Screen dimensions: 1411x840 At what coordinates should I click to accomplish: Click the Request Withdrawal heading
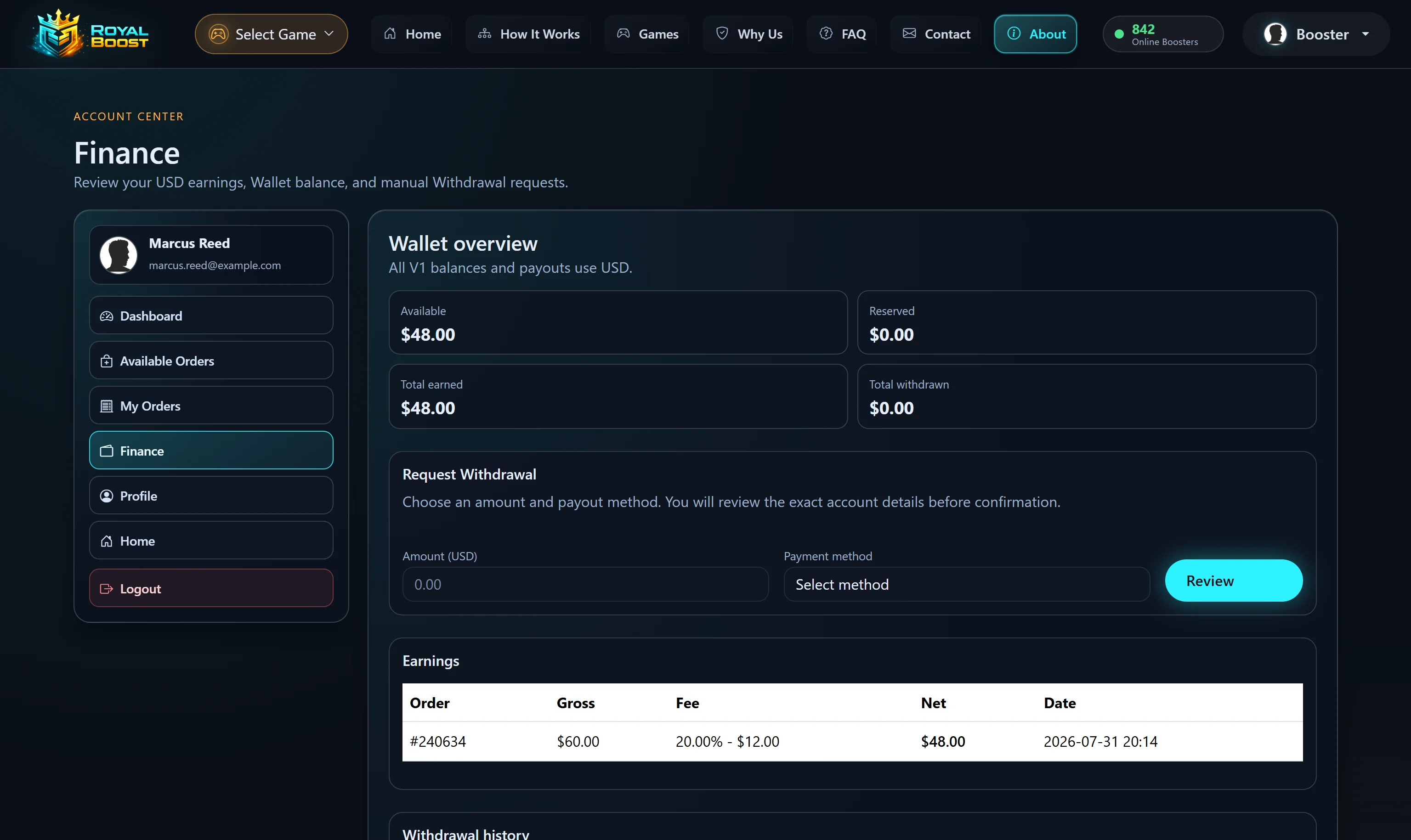(x=469, y=474)
